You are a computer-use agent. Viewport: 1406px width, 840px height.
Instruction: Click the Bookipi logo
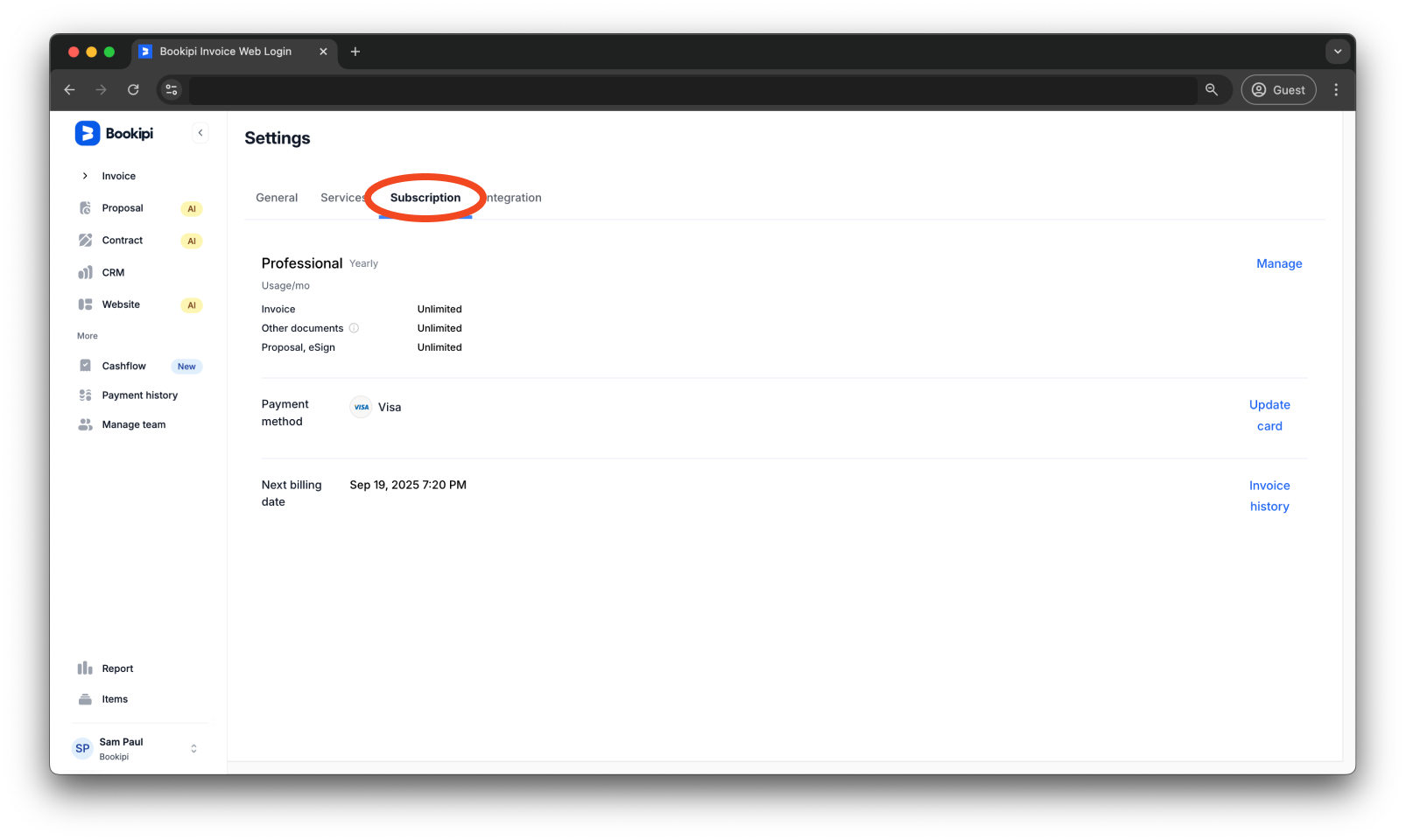tap(114, 133)
